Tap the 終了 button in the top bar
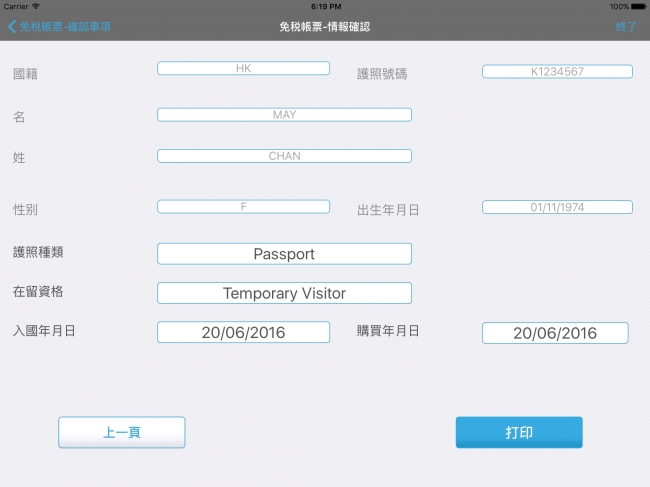This screenshot has height=487, width=650. (x=626, y=27)
